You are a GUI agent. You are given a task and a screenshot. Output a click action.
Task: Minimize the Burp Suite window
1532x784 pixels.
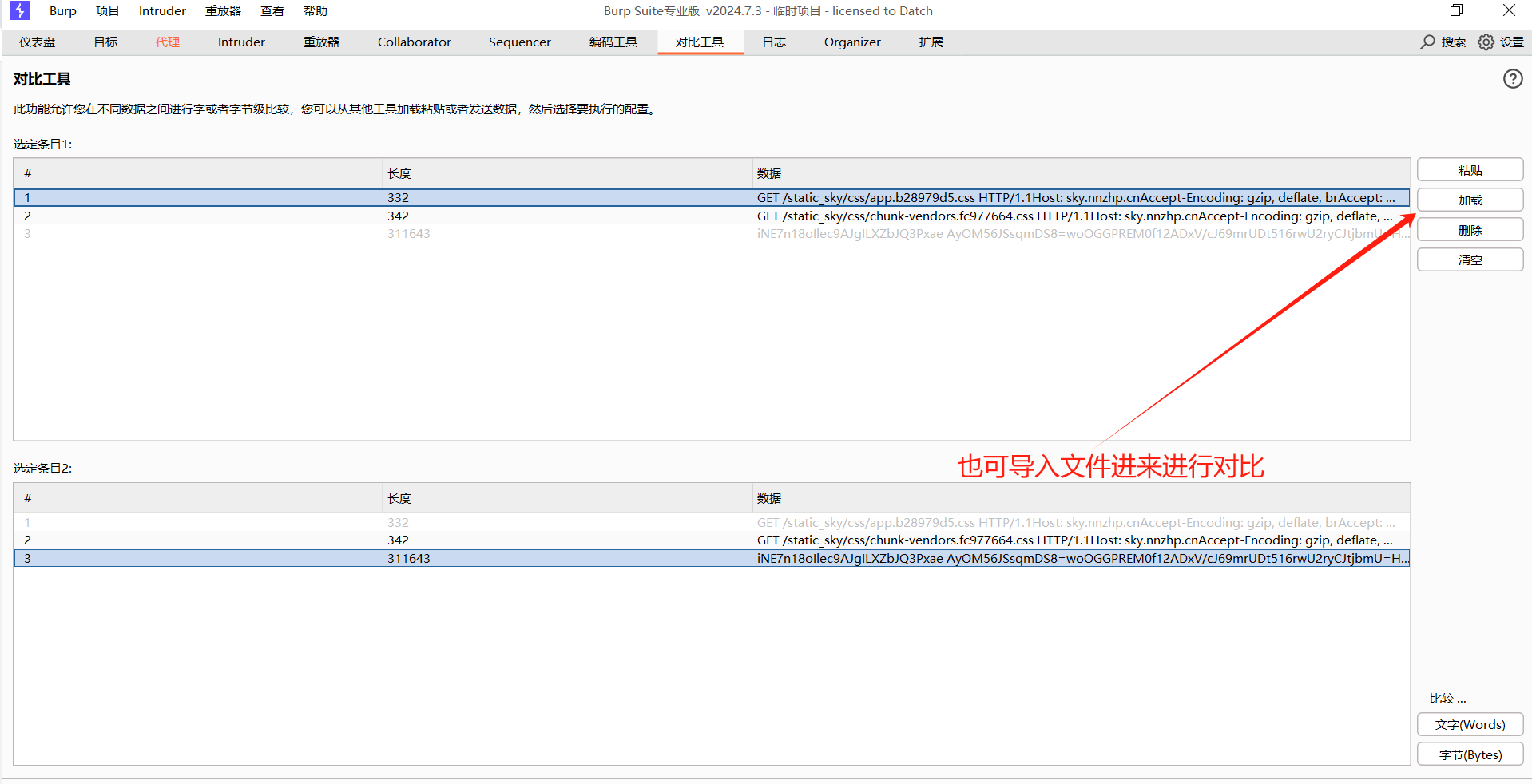[x=1403, y=10]
